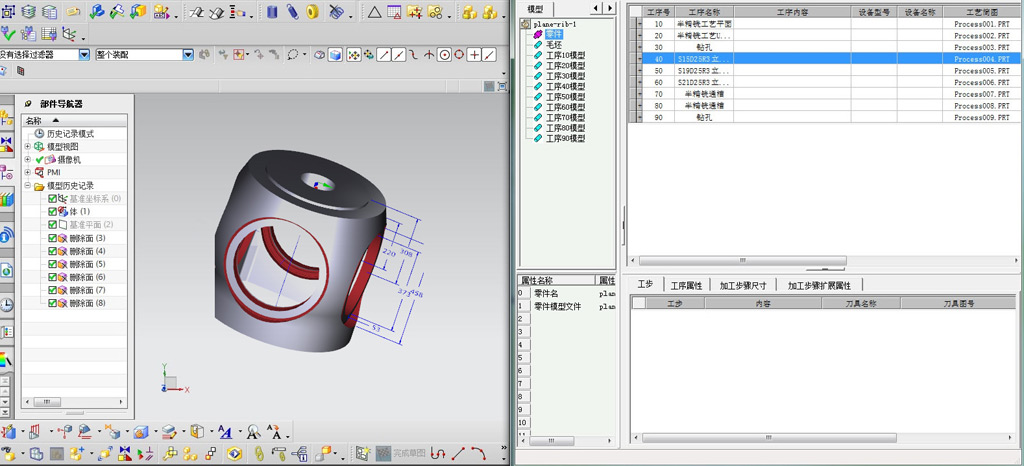Expand the 模型视图 tree node
1024x466 pixels.
point(28,146)
